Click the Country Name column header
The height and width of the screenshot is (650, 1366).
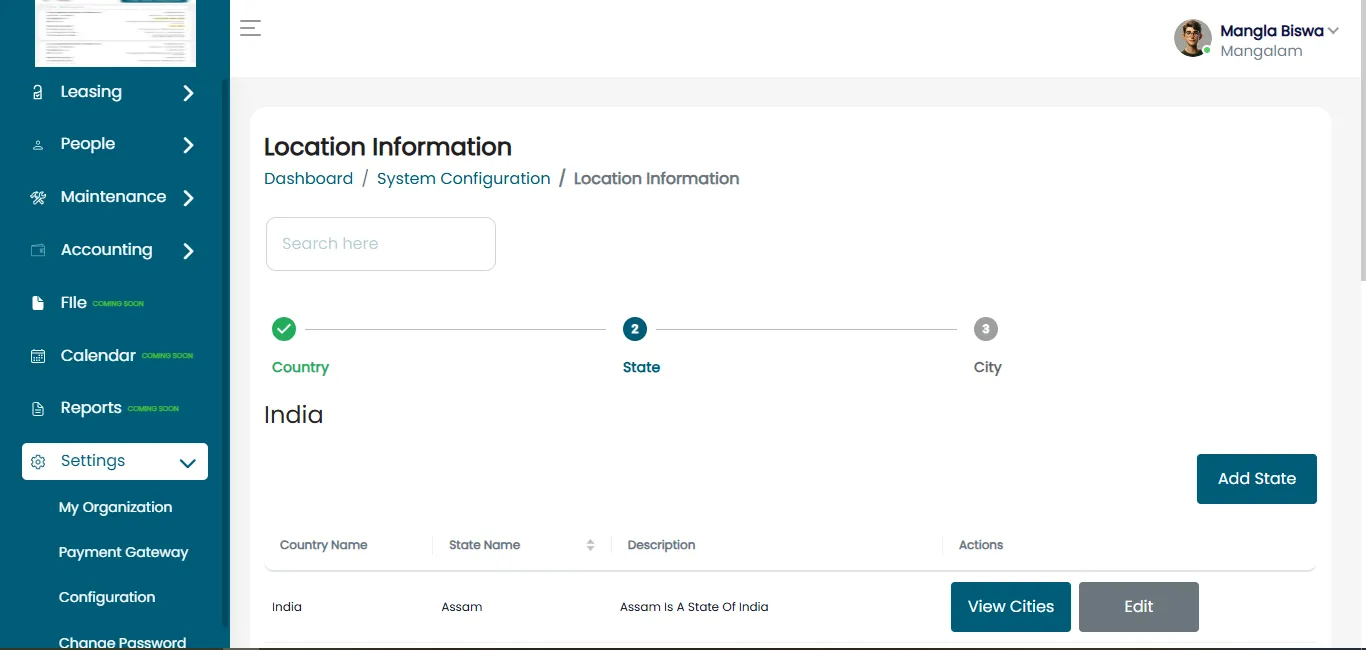pyautogui.click(x=323, y=545)
